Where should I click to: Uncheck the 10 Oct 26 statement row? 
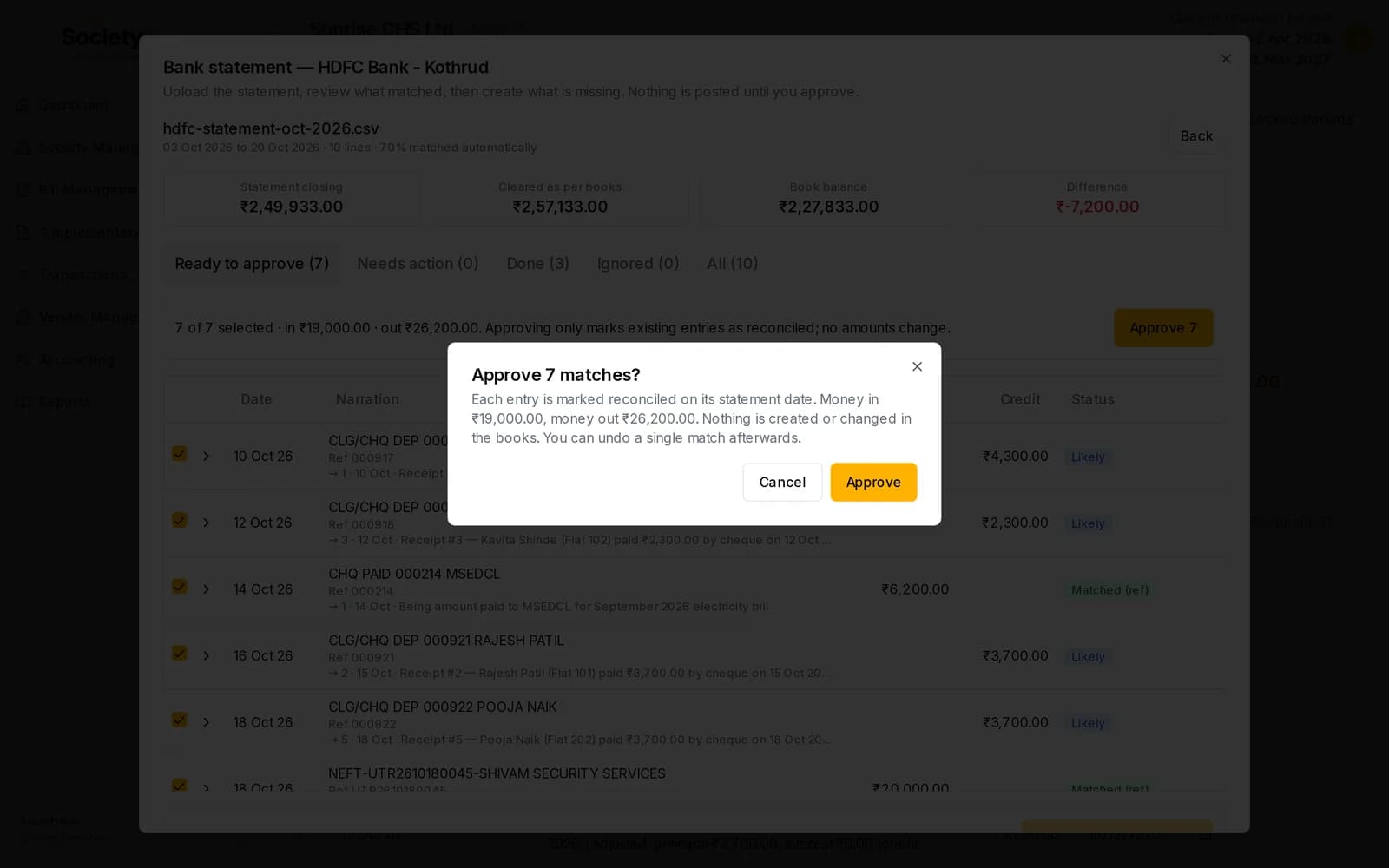click(180, 454)
